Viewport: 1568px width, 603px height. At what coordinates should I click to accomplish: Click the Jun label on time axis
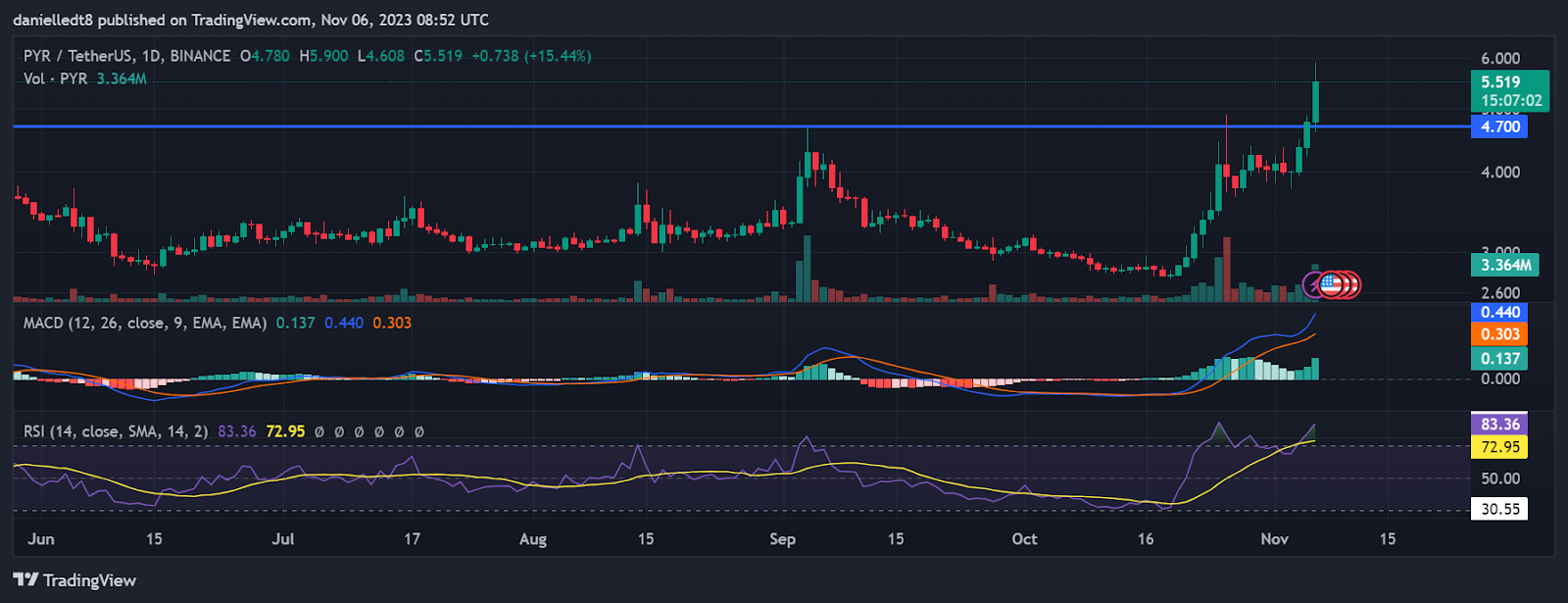click(41, 539)
